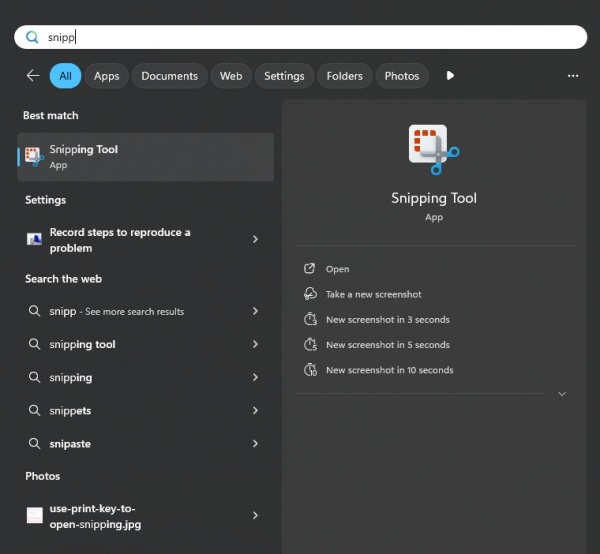Screen dimensions: 600x554
Task: Open 'Record steps to reproduce a problem' setting
Action: pos(145,240)
